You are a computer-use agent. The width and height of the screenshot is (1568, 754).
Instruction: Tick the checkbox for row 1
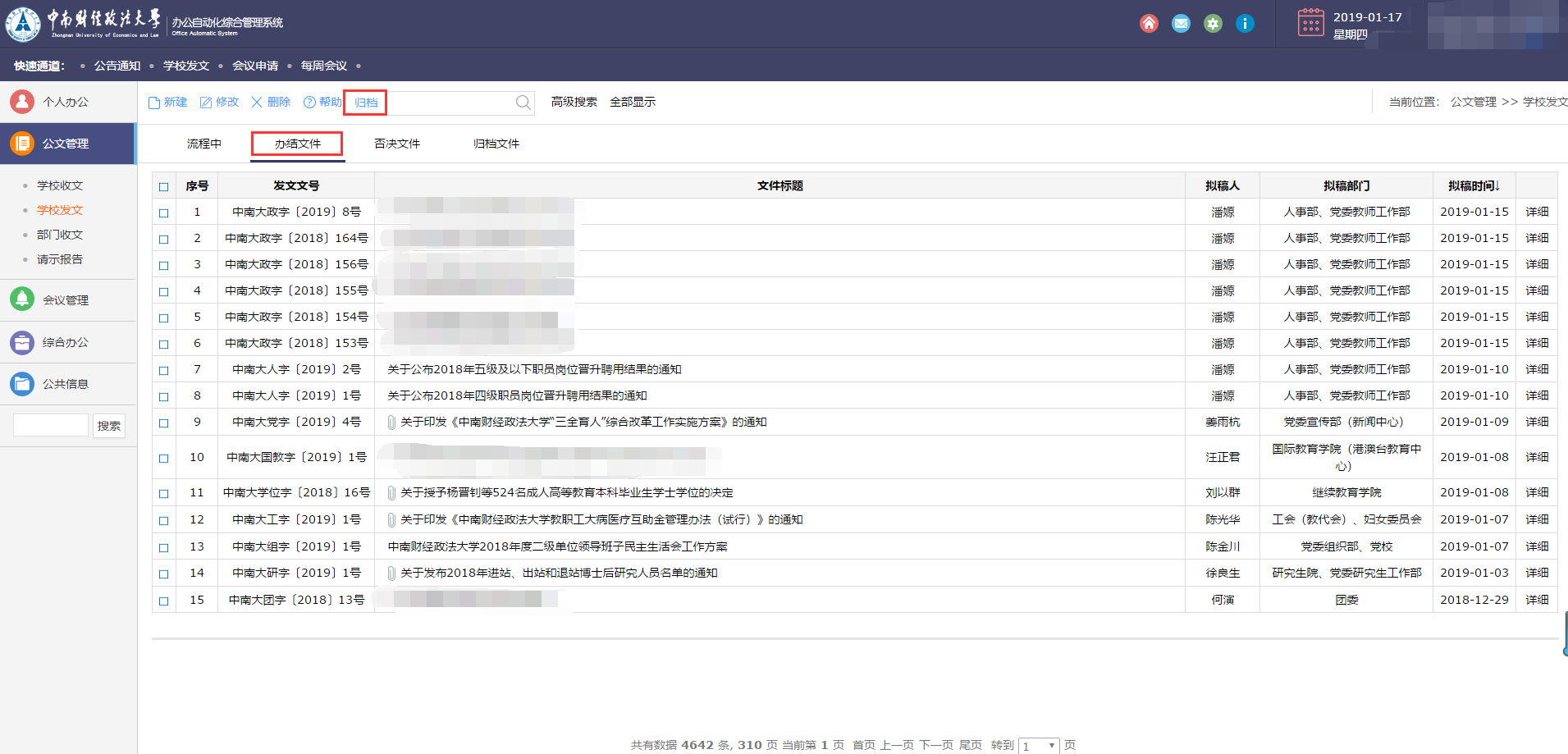pos(163,212)
